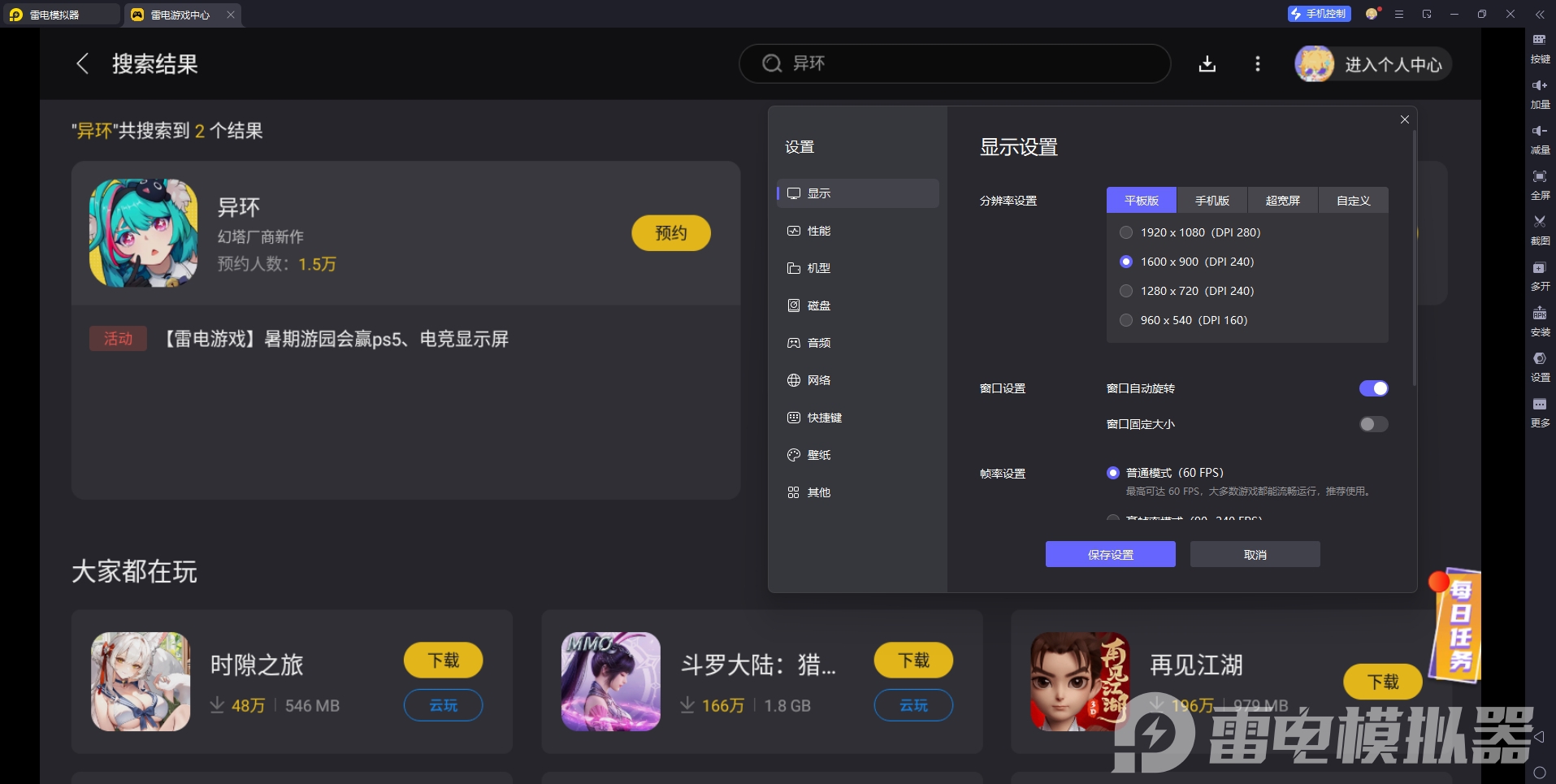Download 时隙之旅 game
This screenshot has width=1556, height=784.
point(444,661)
